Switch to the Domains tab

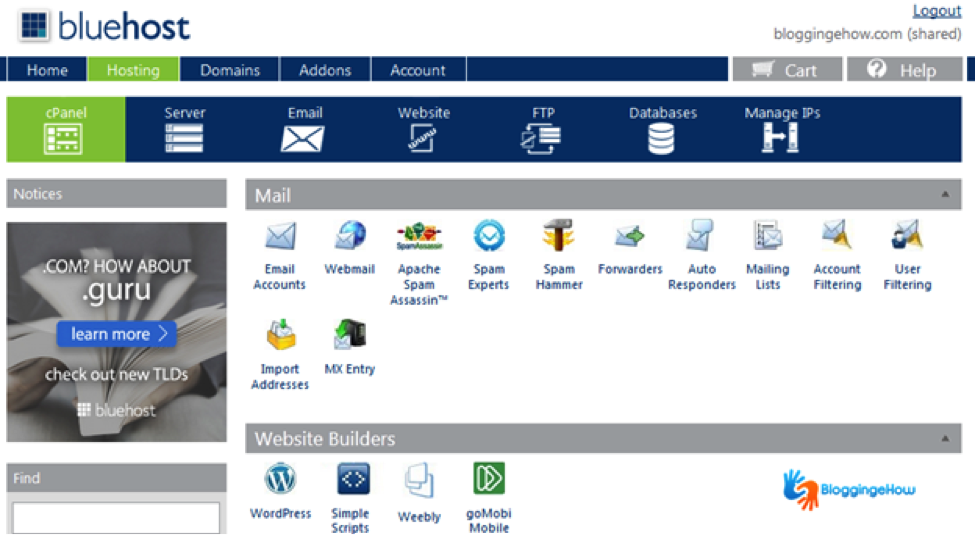click(229, 70)
